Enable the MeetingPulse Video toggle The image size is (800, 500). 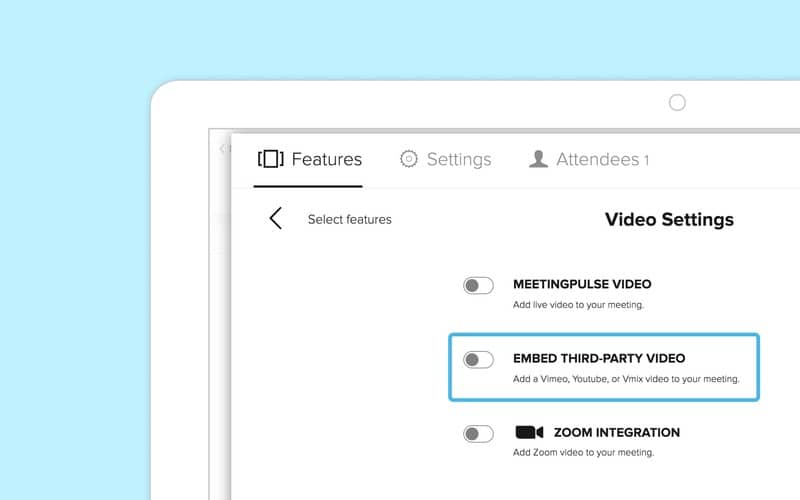tap(478, 285)
